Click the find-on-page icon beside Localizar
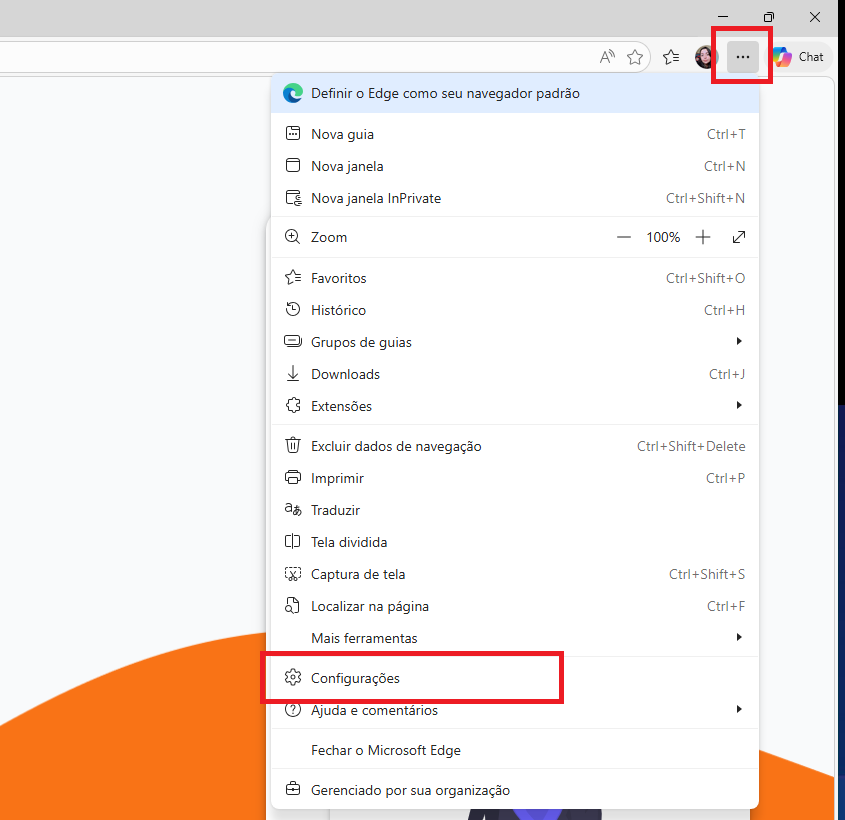845x820 pixels. (292, 606)
